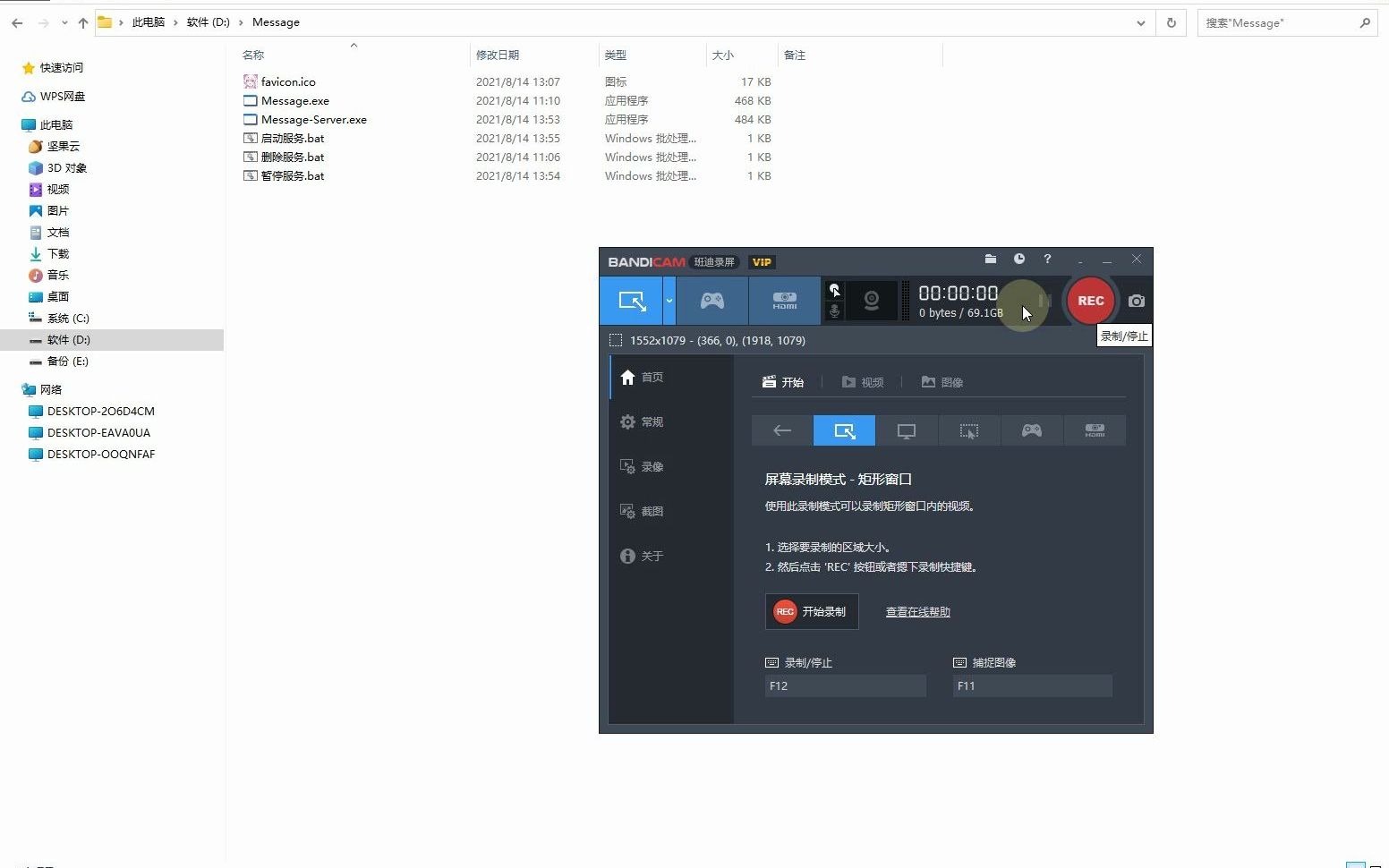Click the red REC button in toolbar
The width and height of the screenshot is (1389, 868).
(1090, 301)
